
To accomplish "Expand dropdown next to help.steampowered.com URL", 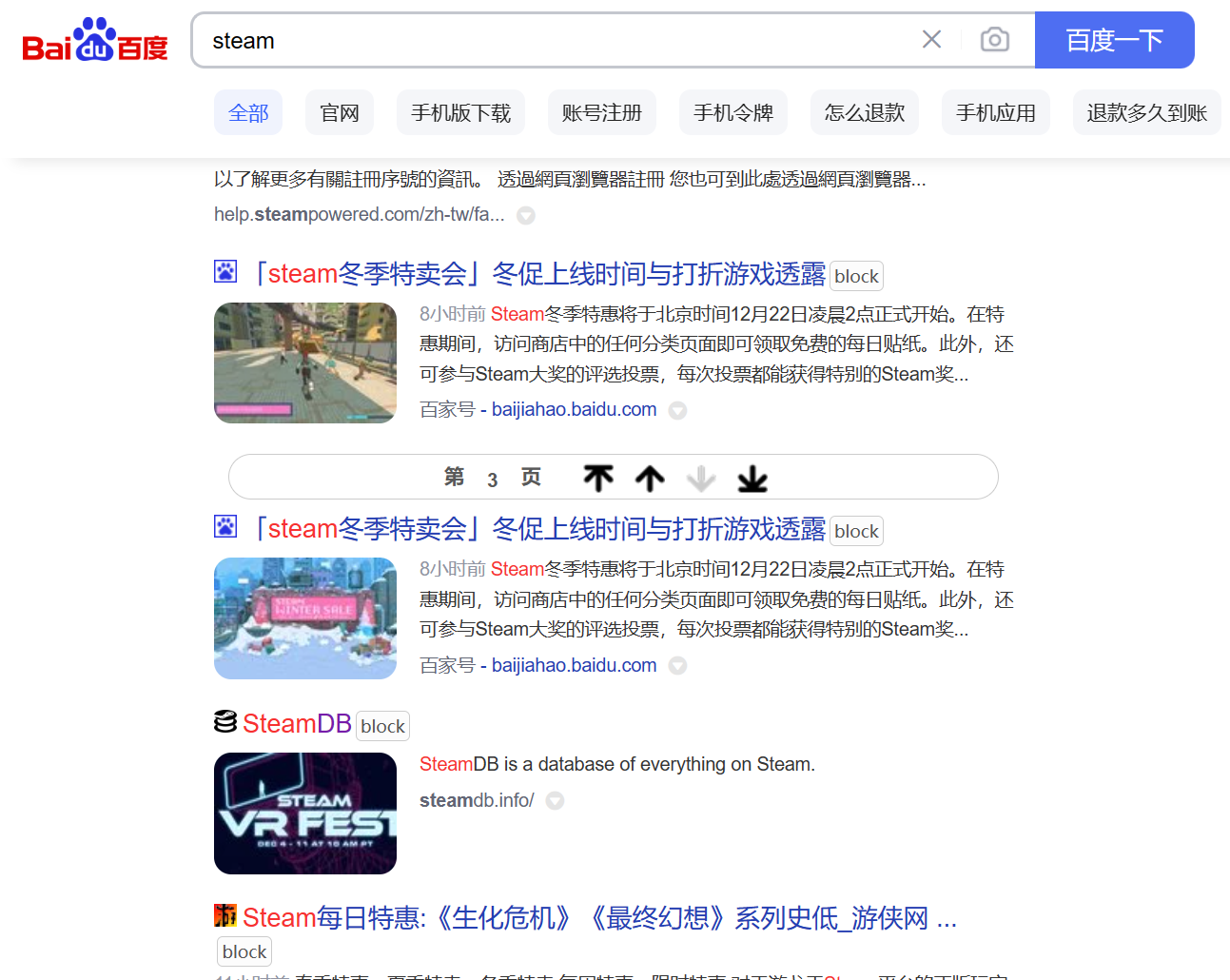I will 526,216.
